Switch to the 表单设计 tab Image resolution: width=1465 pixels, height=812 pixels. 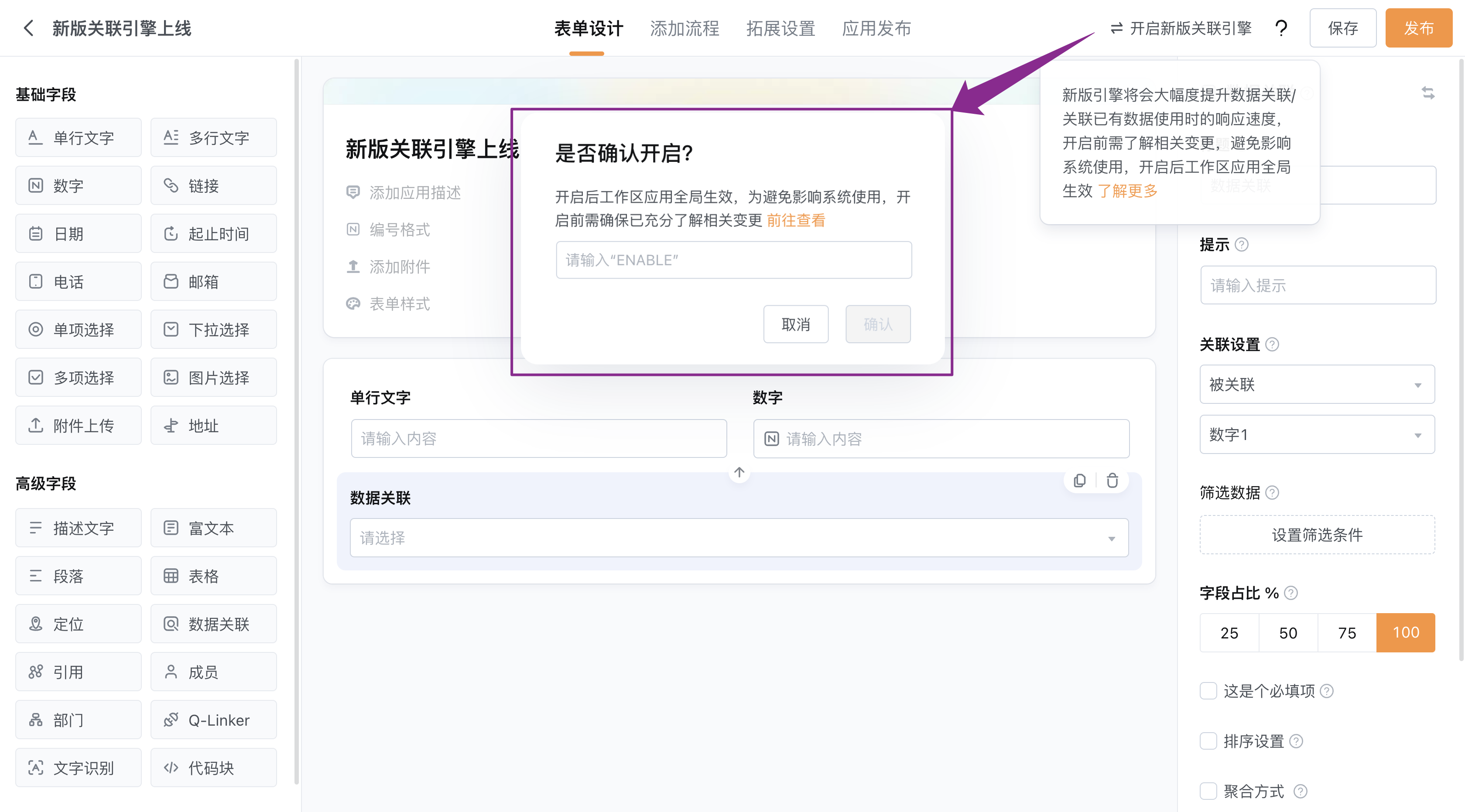(588, 28)
